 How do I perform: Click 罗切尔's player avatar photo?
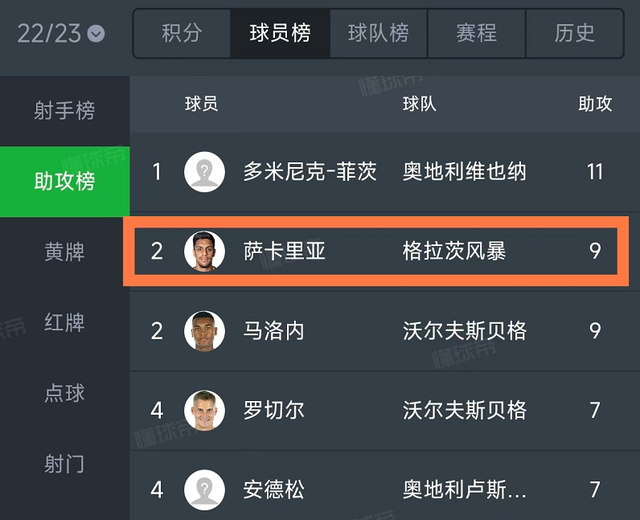click(205, 410)
